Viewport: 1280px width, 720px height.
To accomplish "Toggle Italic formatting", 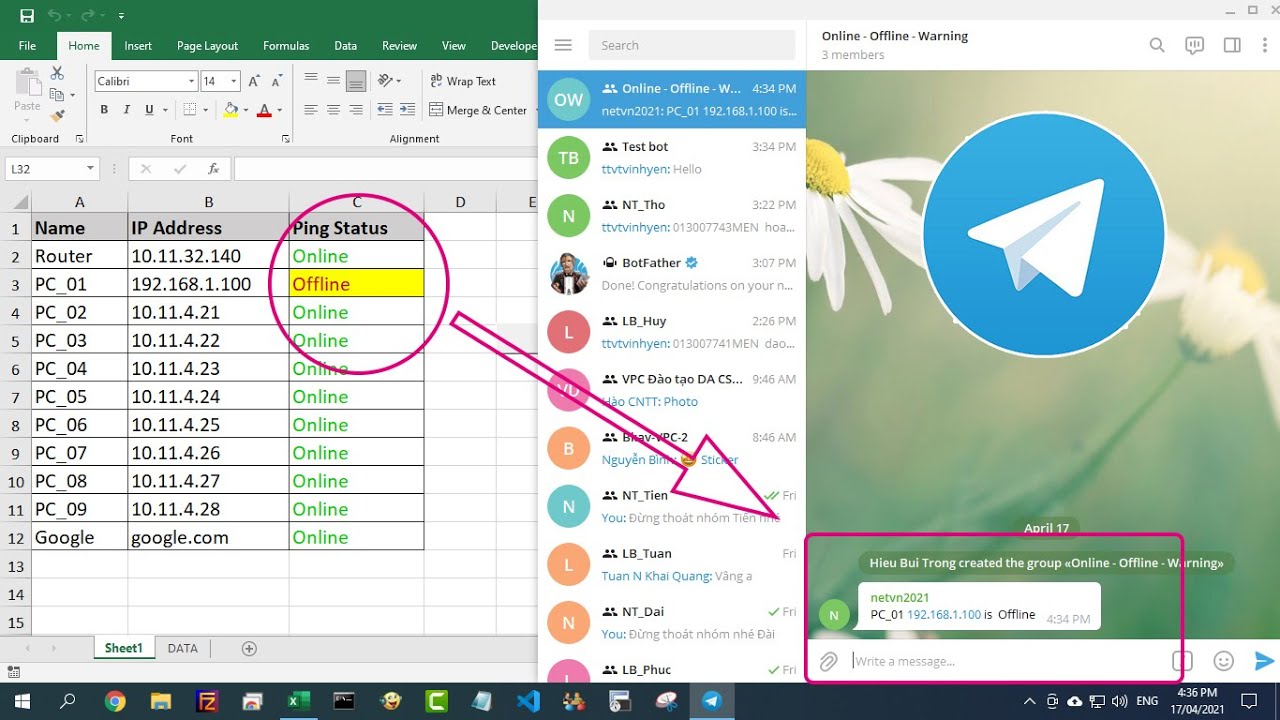I will (127, 110).
